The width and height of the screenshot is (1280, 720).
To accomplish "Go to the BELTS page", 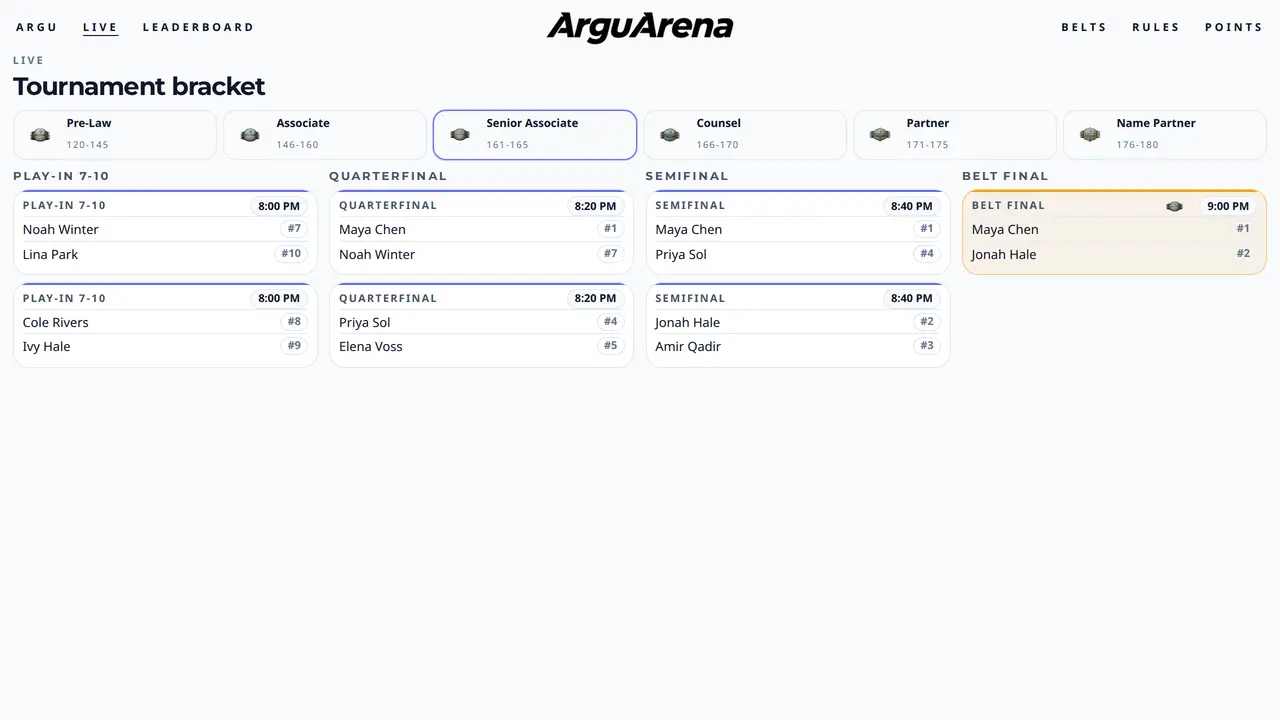I will (1084, 27).
